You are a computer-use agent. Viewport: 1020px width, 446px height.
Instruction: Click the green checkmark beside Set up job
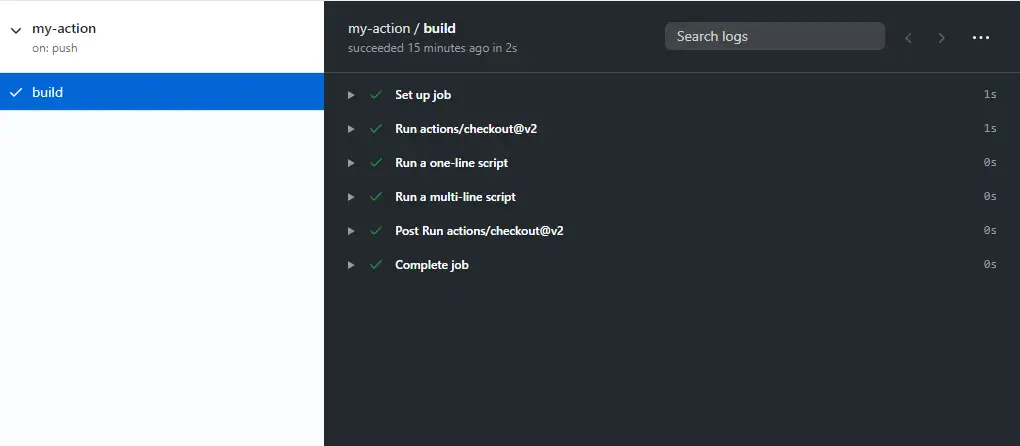(376, 95)
